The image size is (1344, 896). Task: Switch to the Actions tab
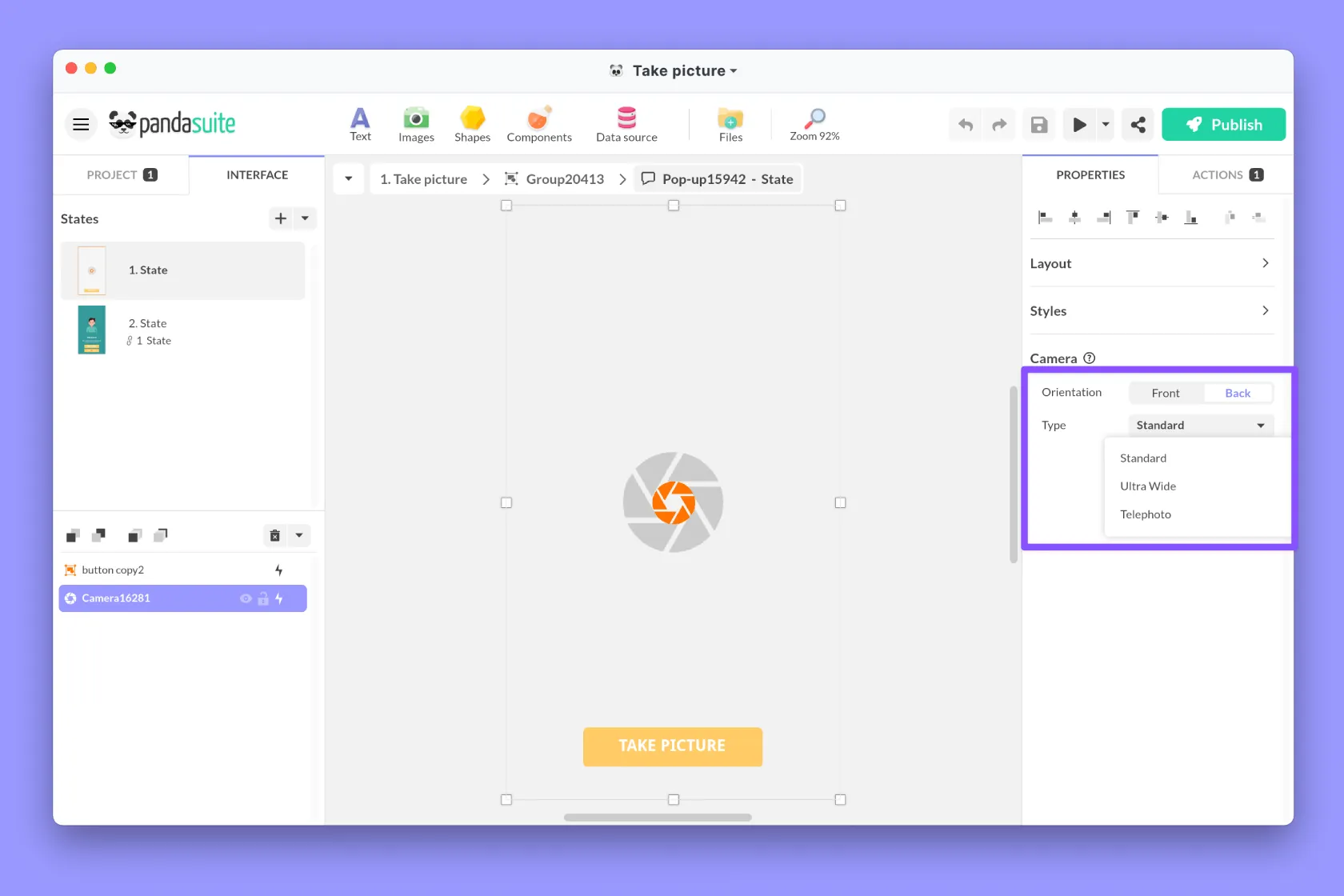pyautogui.click(x=1226, y=174)
